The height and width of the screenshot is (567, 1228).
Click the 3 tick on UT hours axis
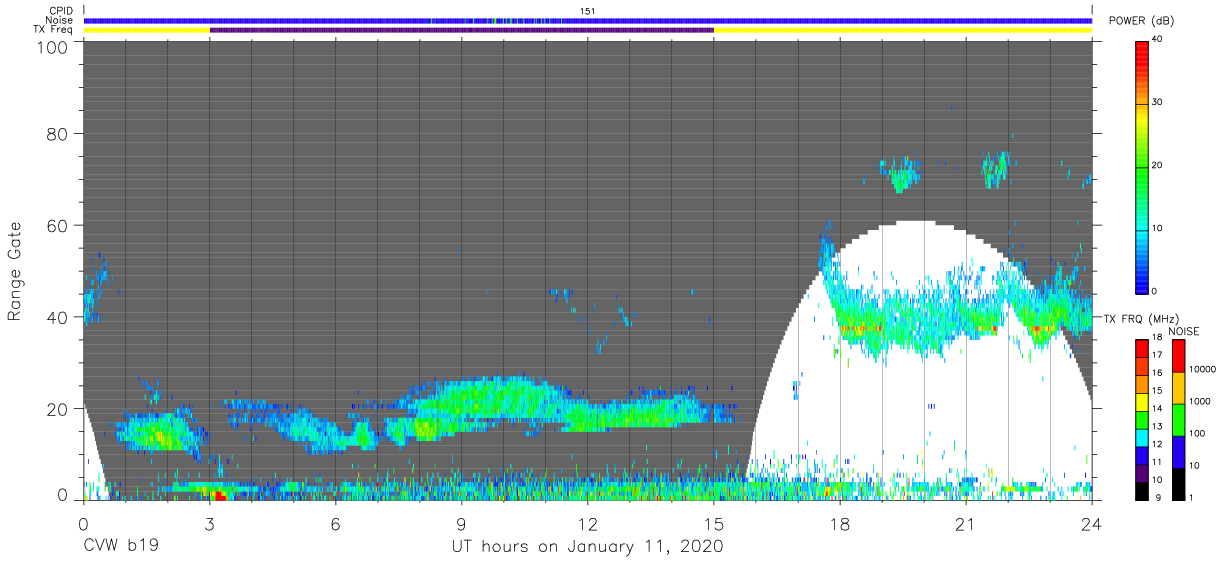(210, 523)
